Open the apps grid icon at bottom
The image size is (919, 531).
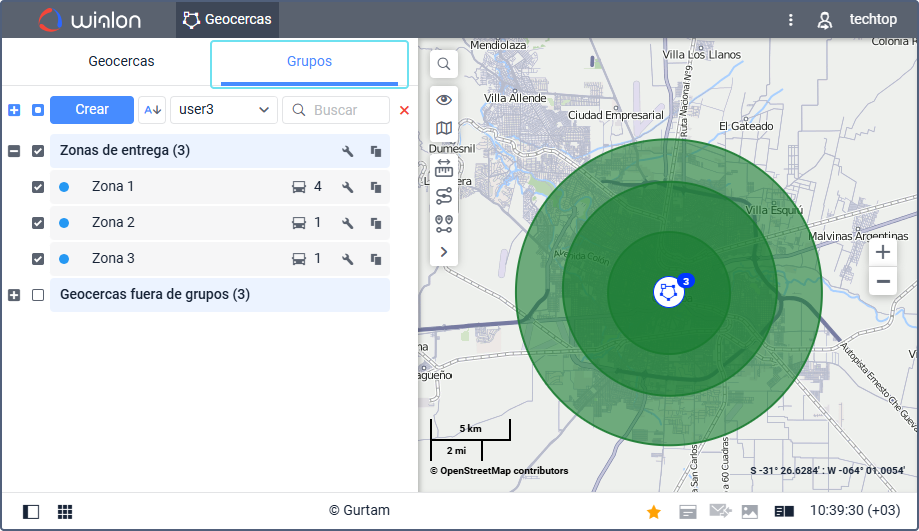65,512
